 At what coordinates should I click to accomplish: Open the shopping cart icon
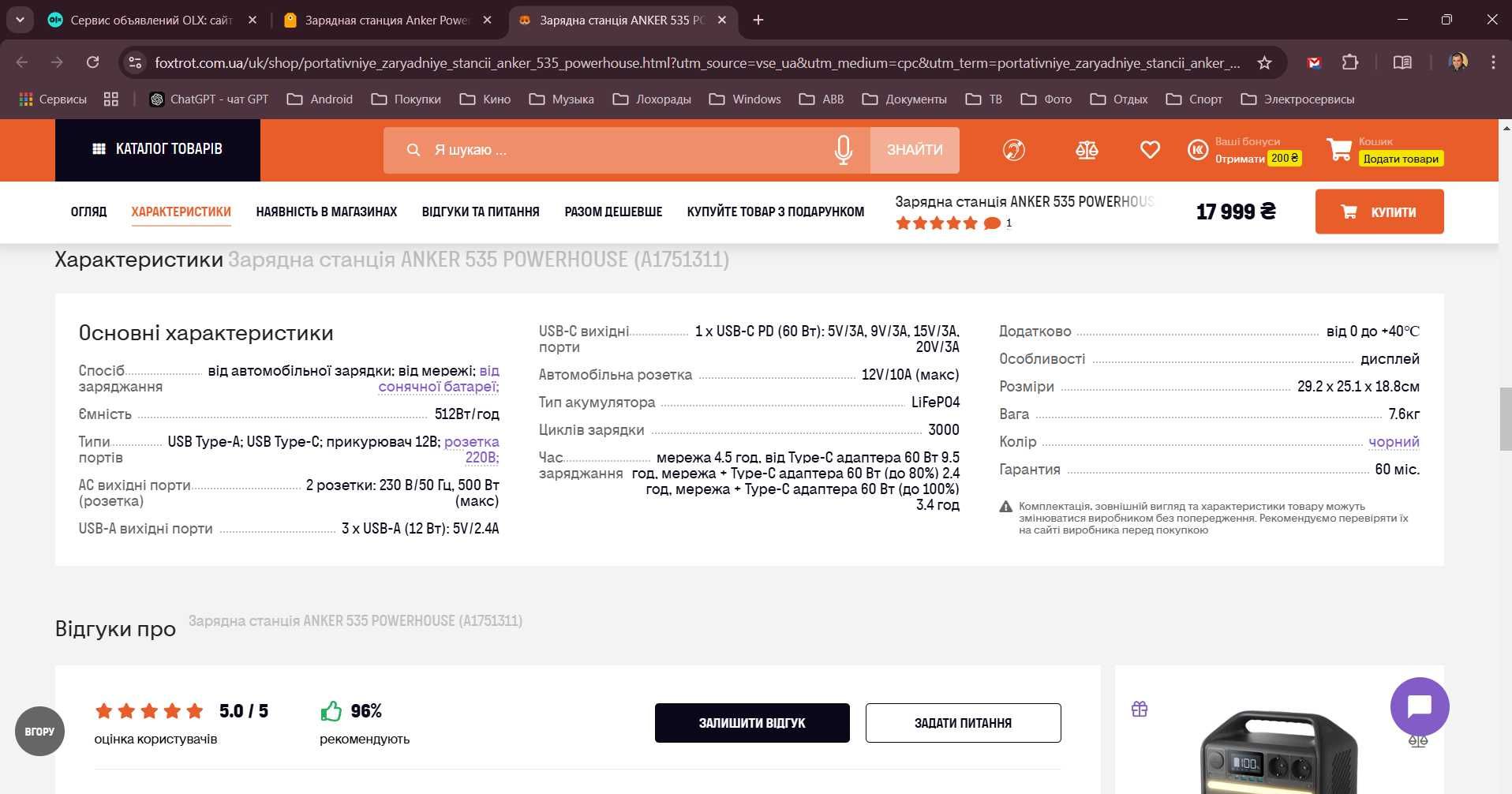1339,149
